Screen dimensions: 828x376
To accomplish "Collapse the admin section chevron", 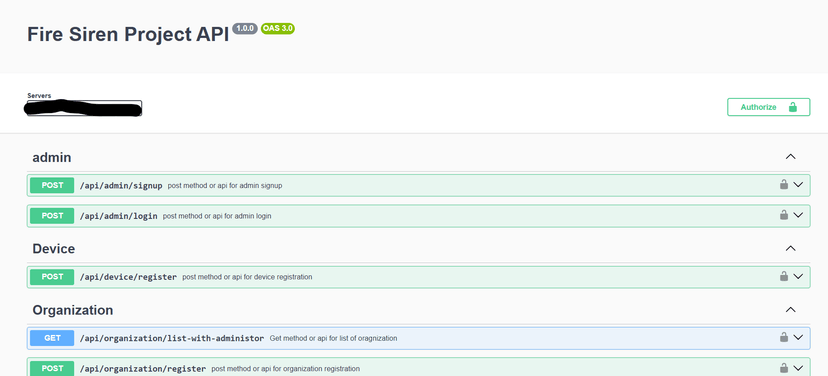I will [791, 157].
